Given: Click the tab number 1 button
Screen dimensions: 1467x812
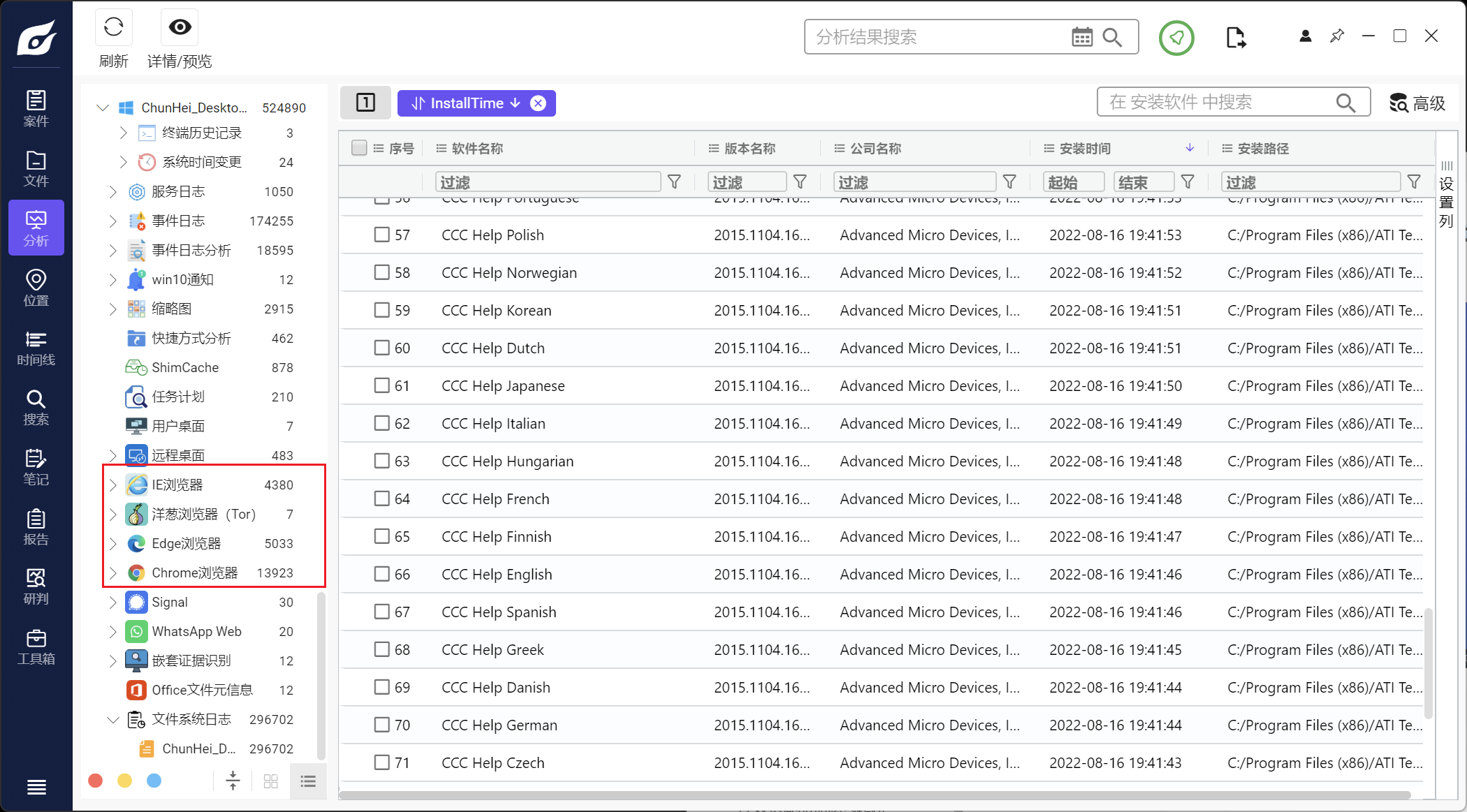Looking at the screenshot, I should (x=365, y=103).
